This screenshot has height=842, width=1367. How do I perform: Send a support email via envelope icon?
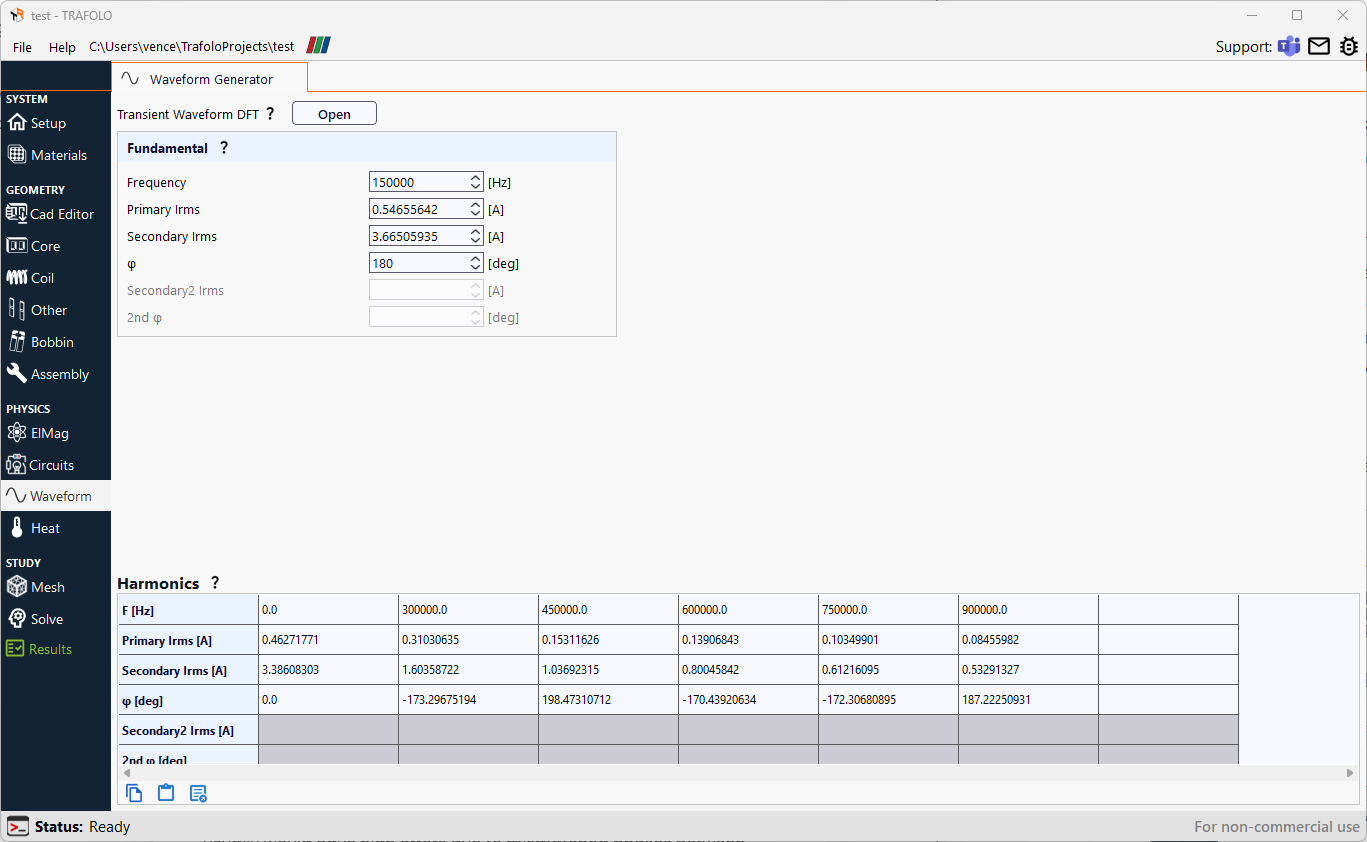click(x=1319, y=46)
